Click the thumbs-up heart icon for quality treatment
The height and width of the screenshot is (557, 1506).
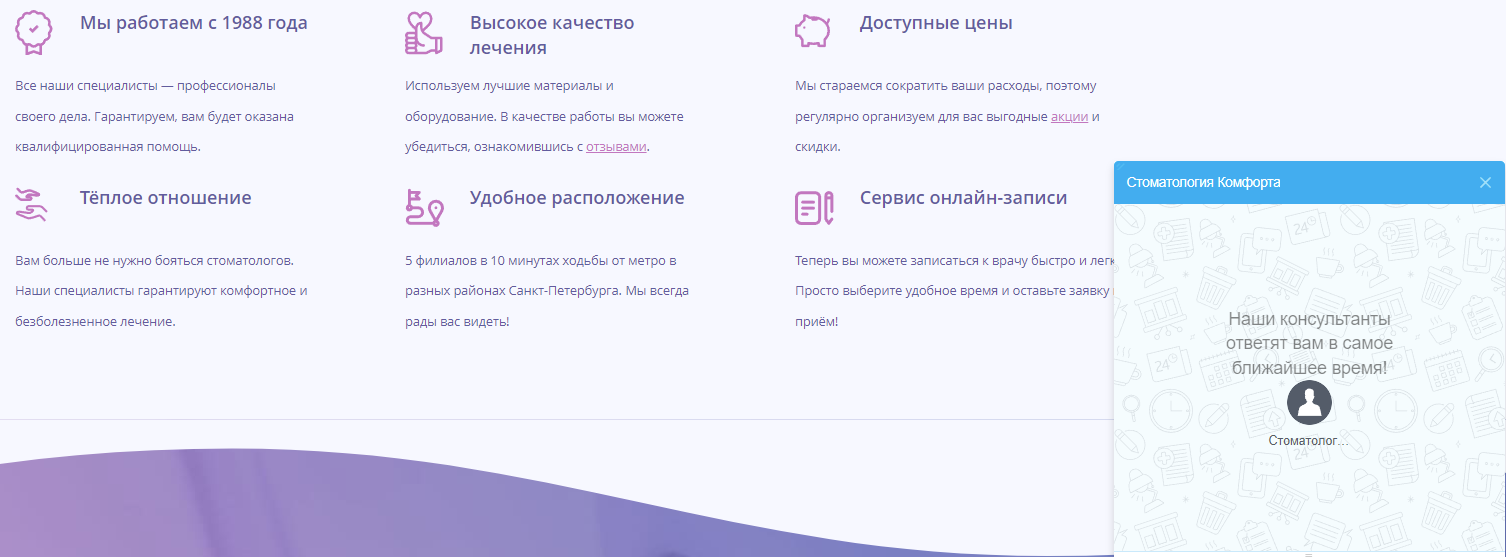pos(424,32)
